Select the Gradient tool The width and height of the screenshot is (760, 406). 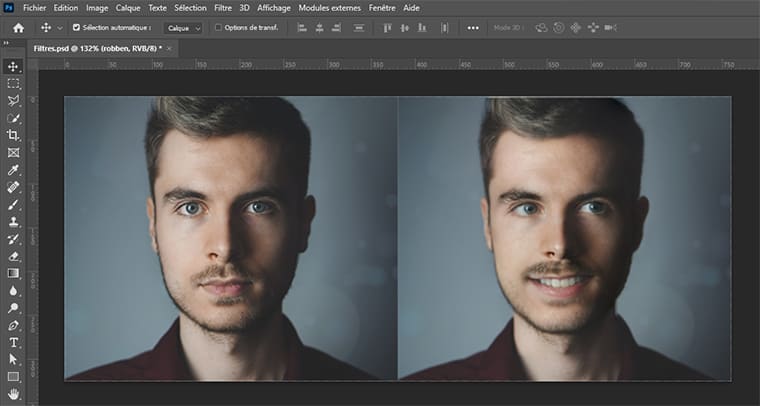[13, 273]
